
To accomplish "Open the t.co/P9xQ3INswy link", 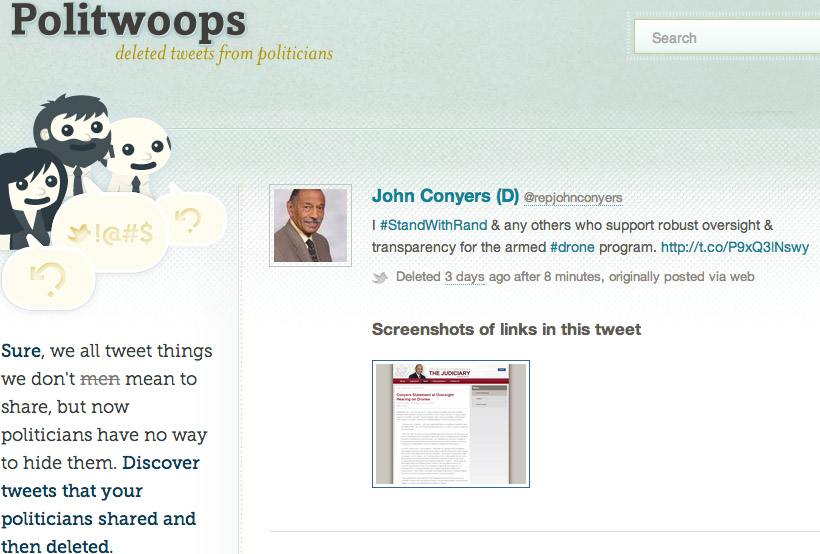I will click(x=735, y=247).
